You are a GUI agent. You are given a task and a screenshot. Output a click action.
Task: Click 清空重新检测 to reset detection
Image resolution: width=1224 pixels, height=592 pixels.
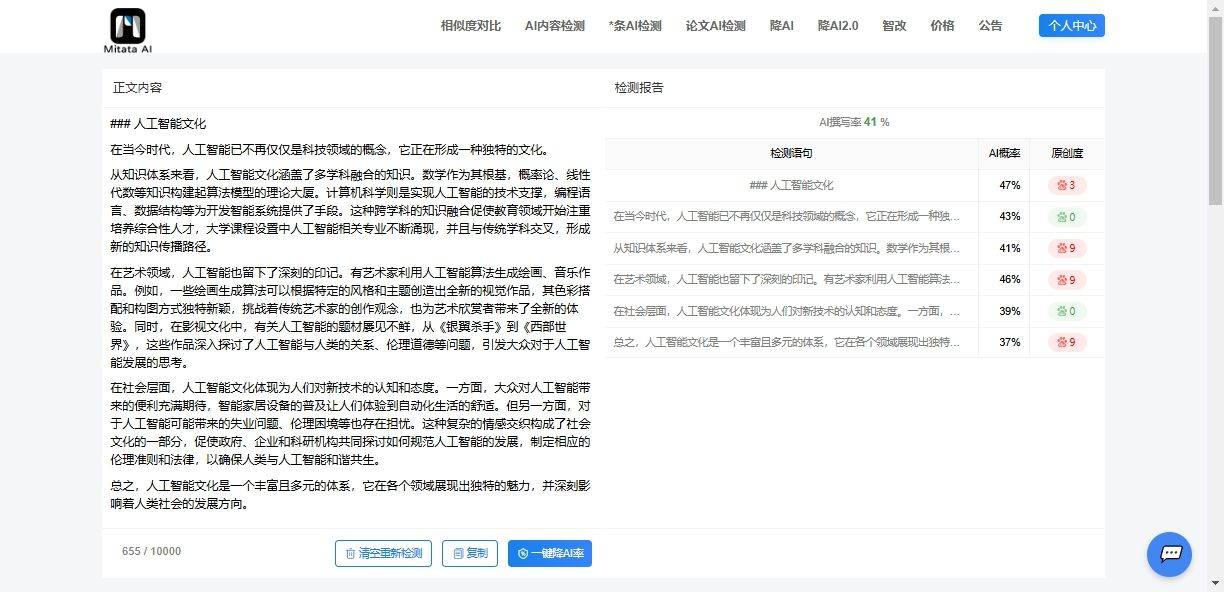(383, 553)
